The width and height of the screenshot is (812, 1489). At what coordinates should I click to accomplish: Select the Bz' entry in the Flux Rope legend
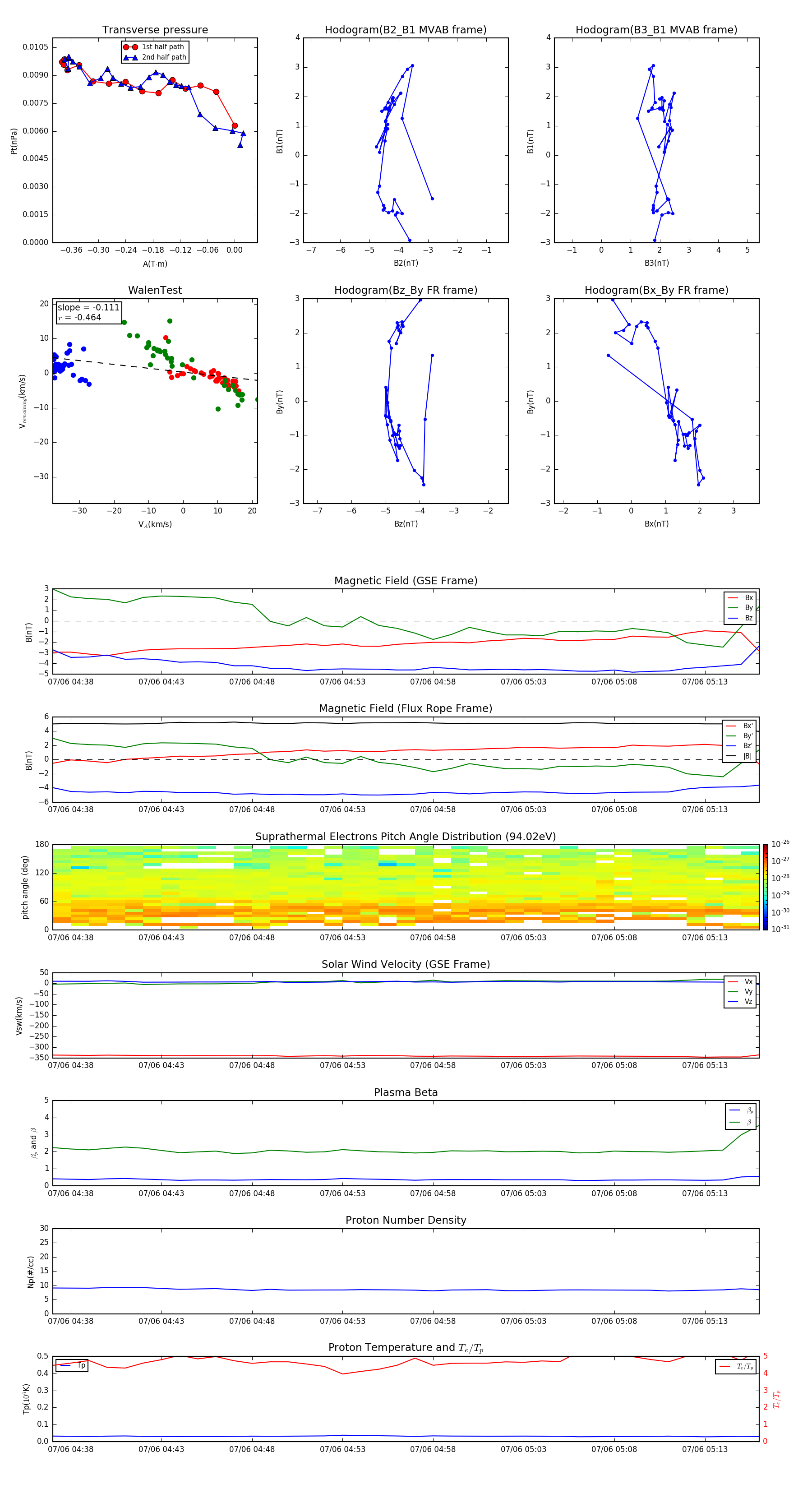coord(740,746)
